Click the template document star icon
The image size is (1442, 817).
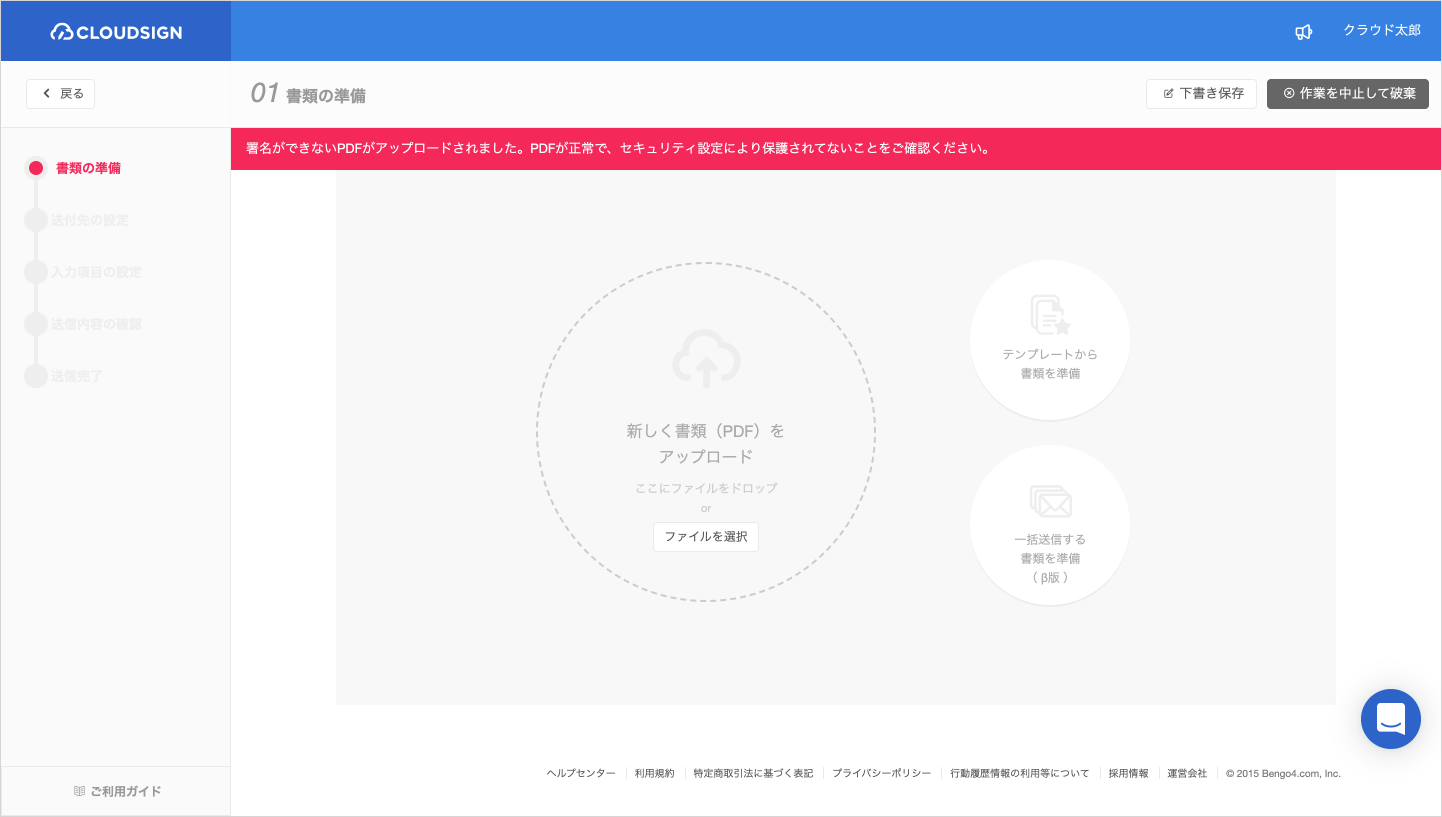coord(1050,314)
